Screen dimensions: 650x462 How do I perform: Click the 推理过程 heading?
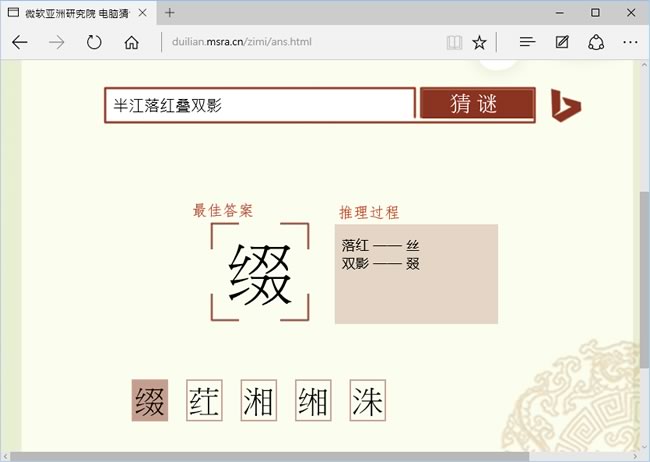click(x=369, y=212)
